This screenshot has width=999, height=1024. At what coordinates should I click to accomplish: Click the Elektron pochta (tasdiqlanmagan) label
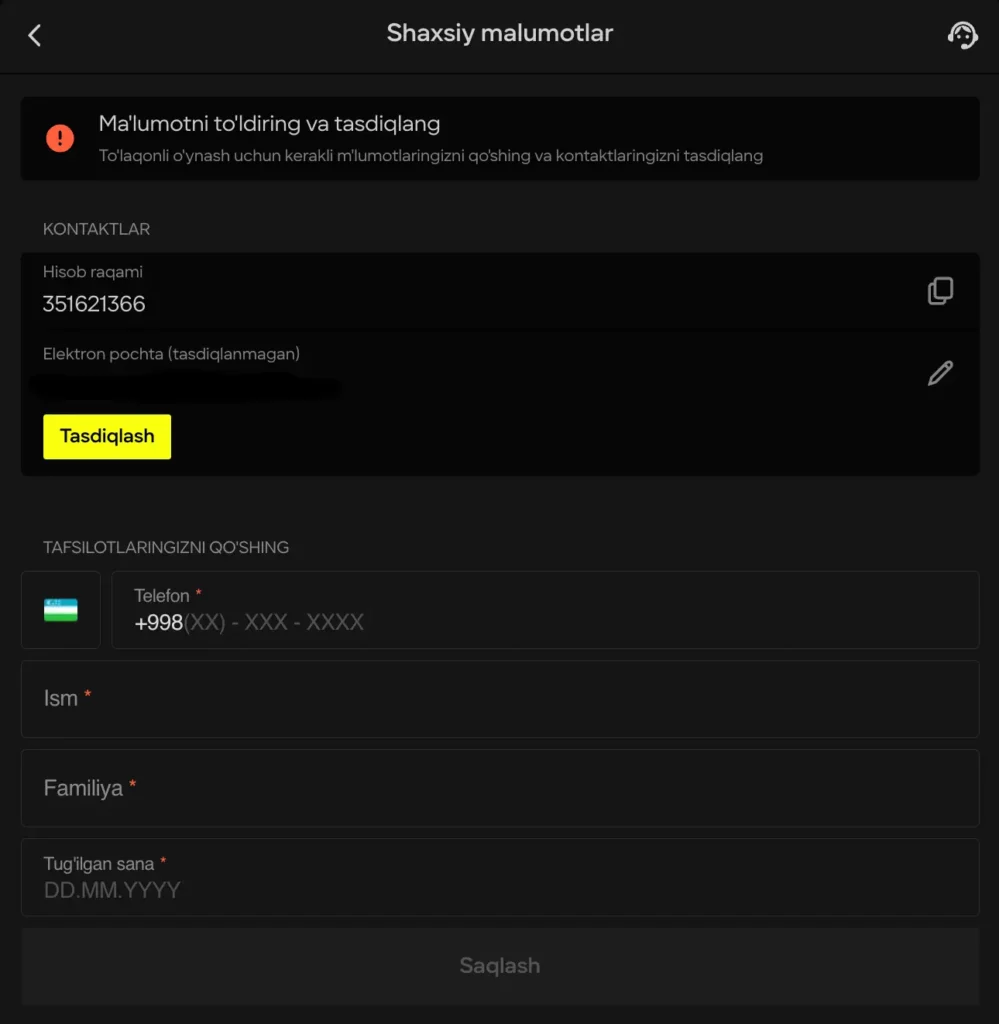pyautogui.click(x=171, y=354)
